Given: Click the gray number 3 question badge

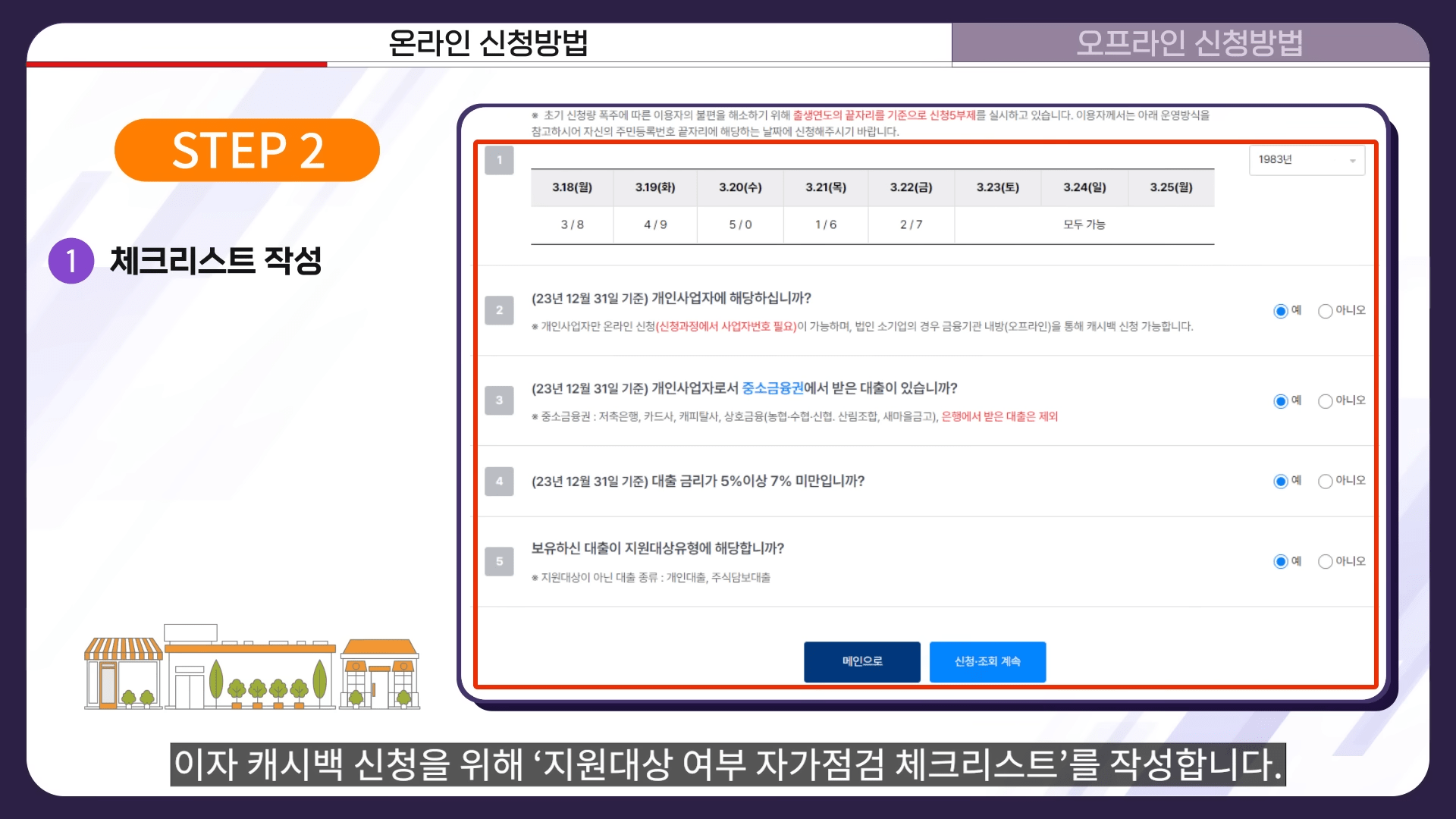Looking at the screenshot, I should coord(499,400).
